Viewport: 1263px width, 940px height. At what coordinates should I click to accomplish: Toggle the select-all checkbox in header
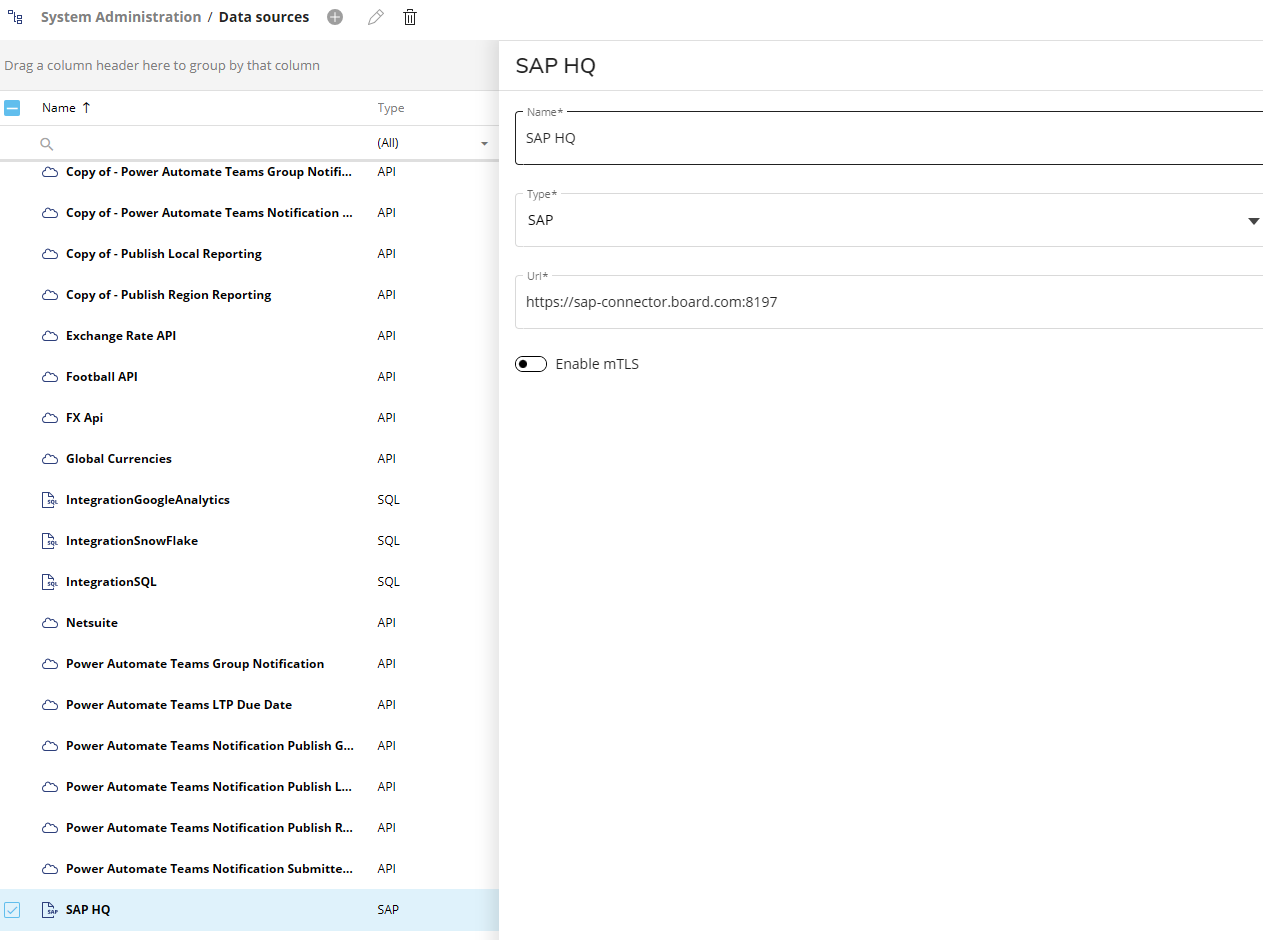pyautogui.click(x=12, y=108)
